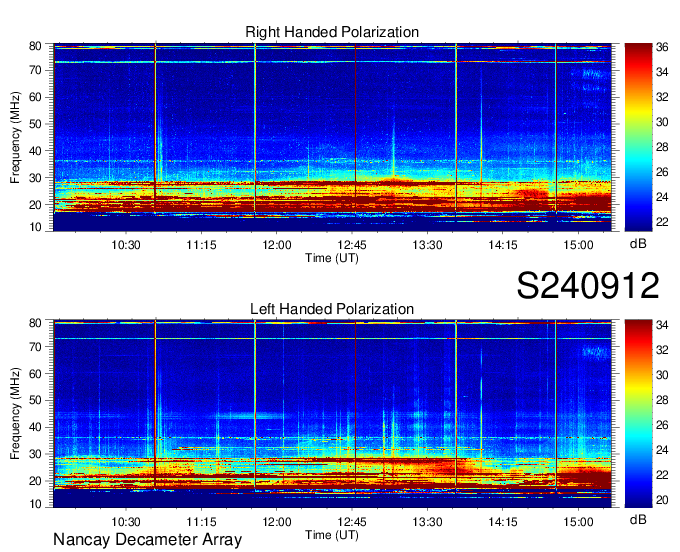This screenshot has height=552, width=680.
Task: Click the "Left Handed Polarization" plot title
Action: coord(332,309)
